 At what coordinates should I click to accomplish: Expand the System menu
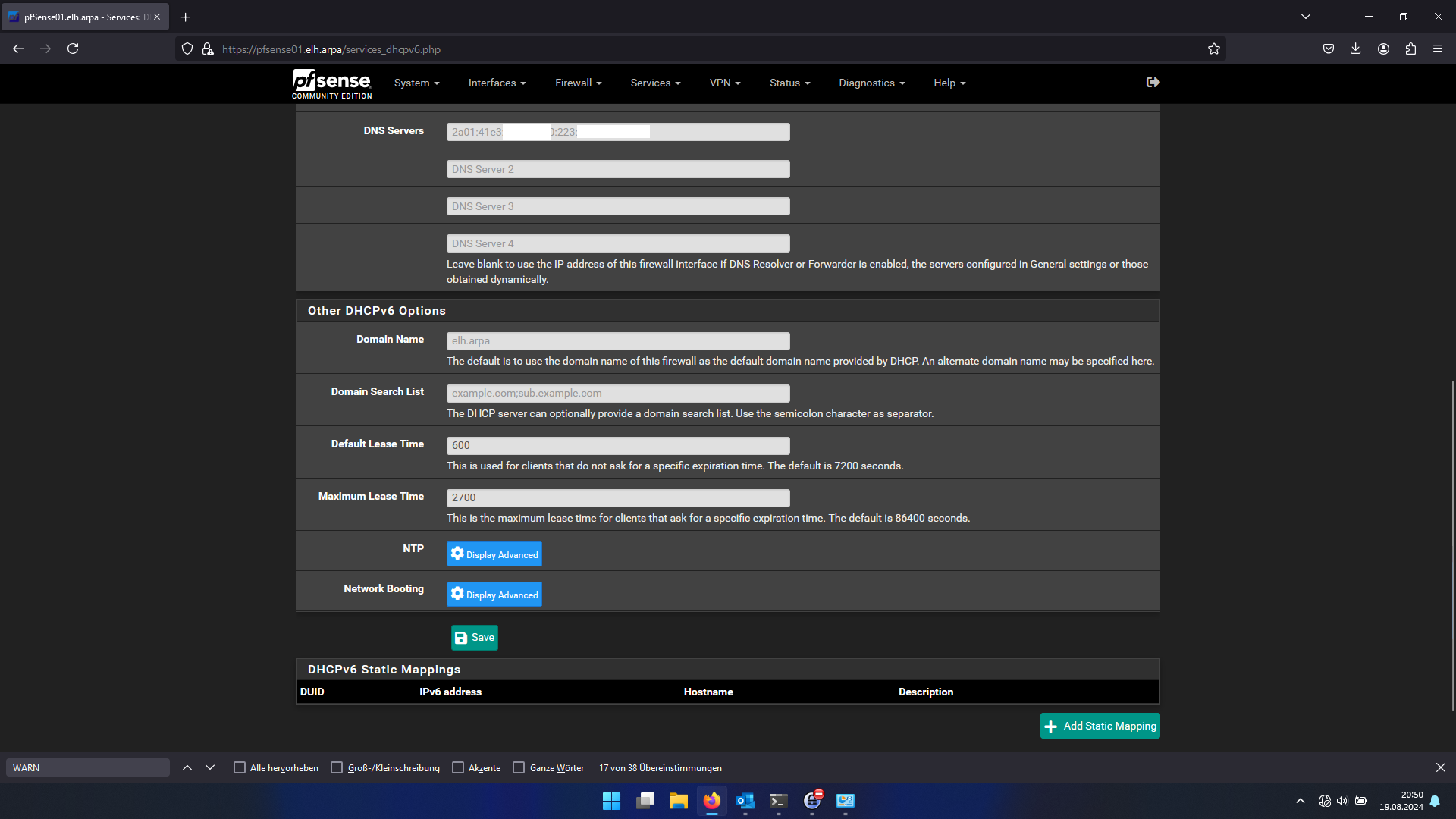tap(416, 83)
